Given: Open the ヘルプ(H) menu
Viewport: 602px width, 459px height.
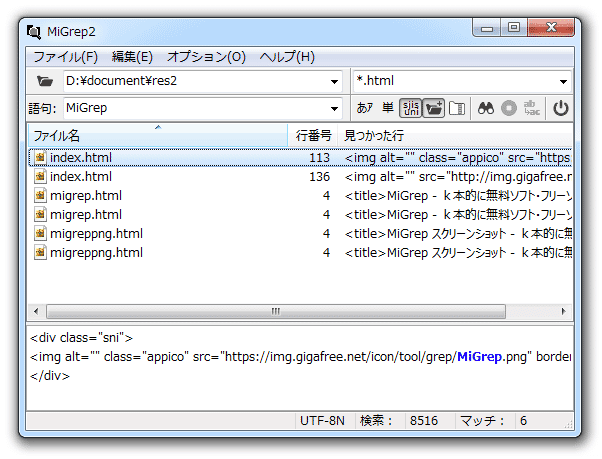Looking at the screenshot, I should click(x=287, y=57).
